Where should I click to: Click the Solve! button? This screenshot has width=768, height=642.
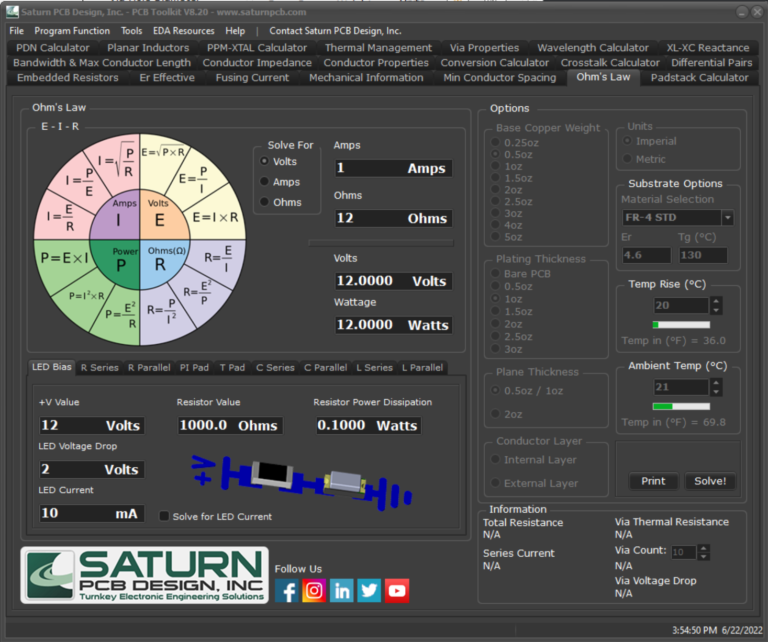710,481
